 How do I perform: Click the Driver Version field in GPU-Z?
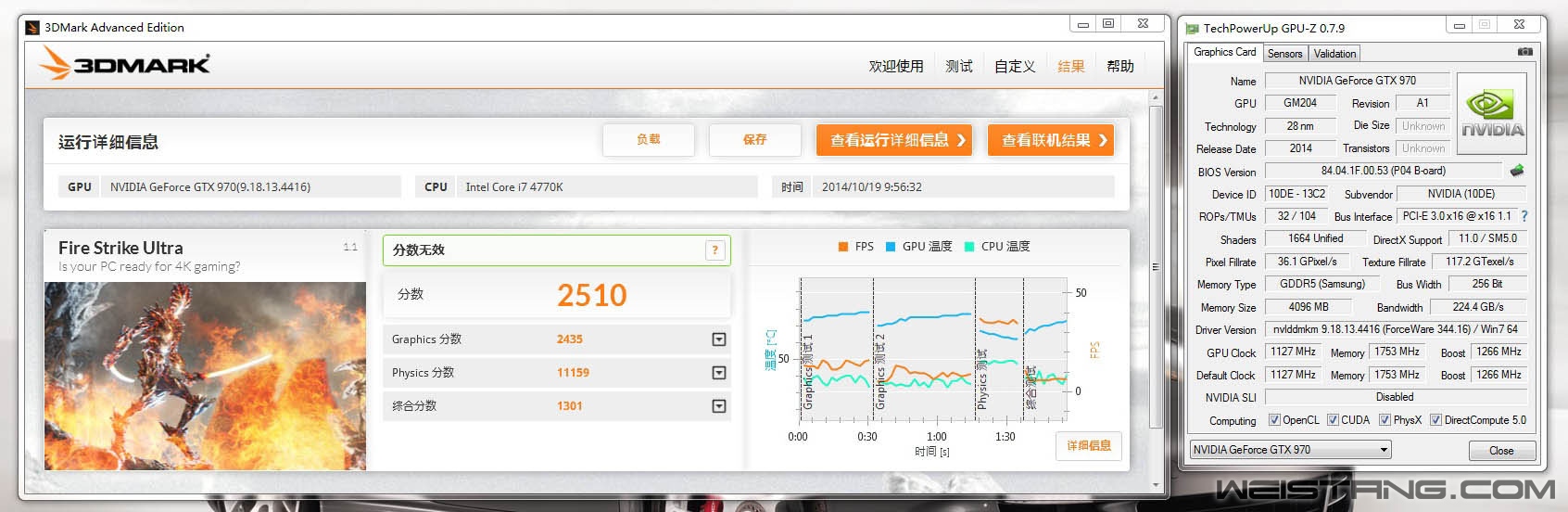[1396, 329]
